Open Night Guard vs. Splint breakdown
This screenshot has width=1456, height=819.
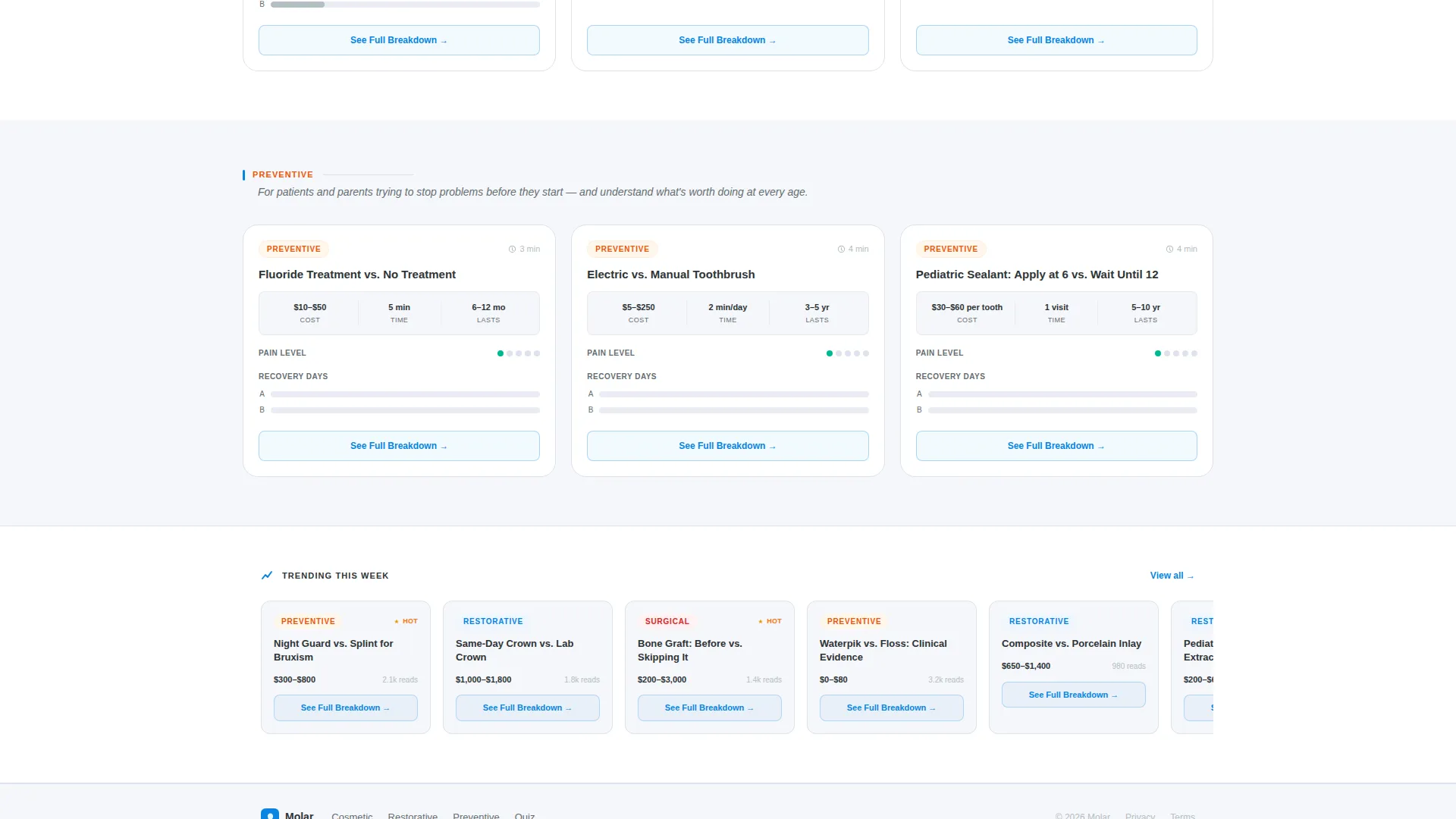click(346, 708)
